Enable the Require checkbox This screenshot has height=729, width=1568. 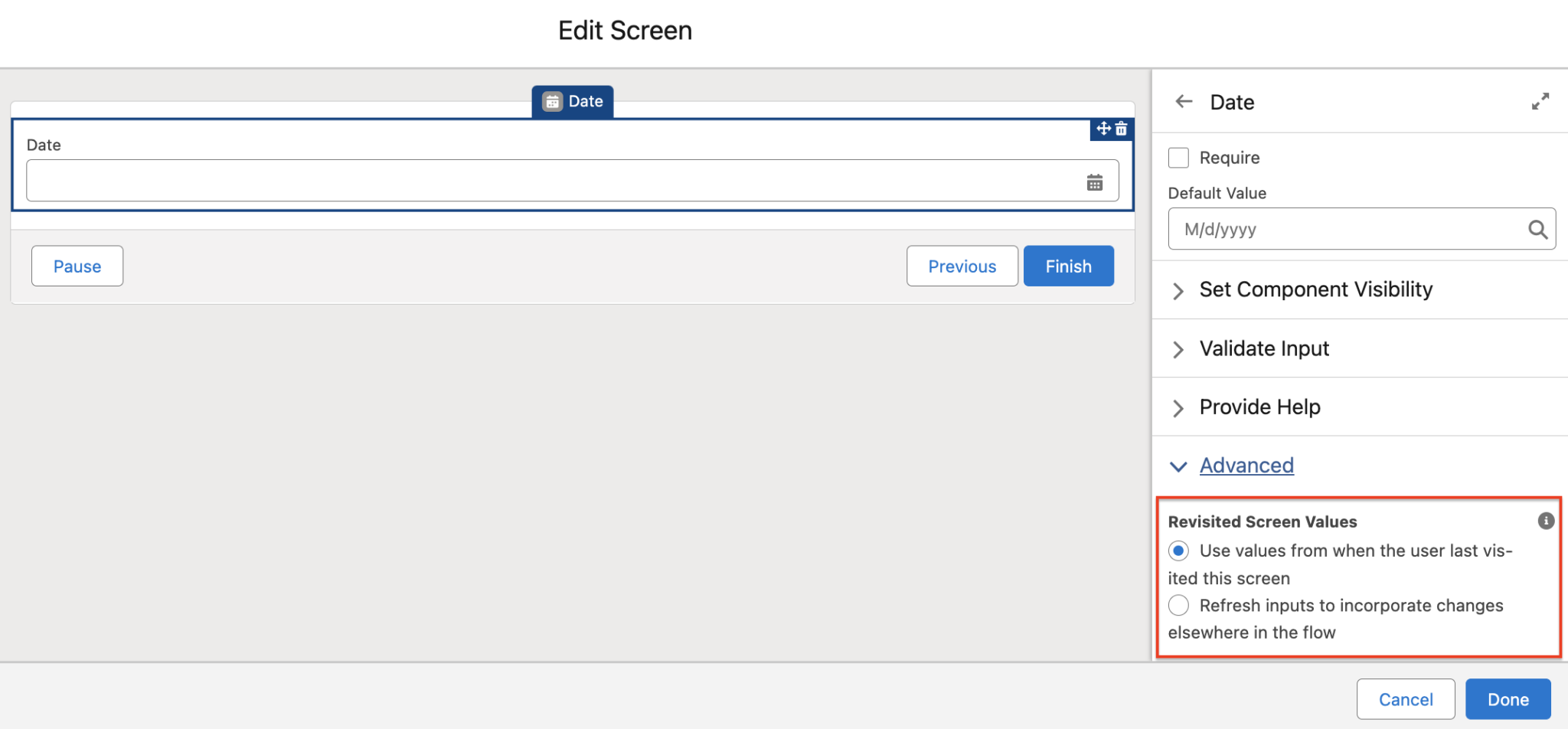coord(1178,158)
